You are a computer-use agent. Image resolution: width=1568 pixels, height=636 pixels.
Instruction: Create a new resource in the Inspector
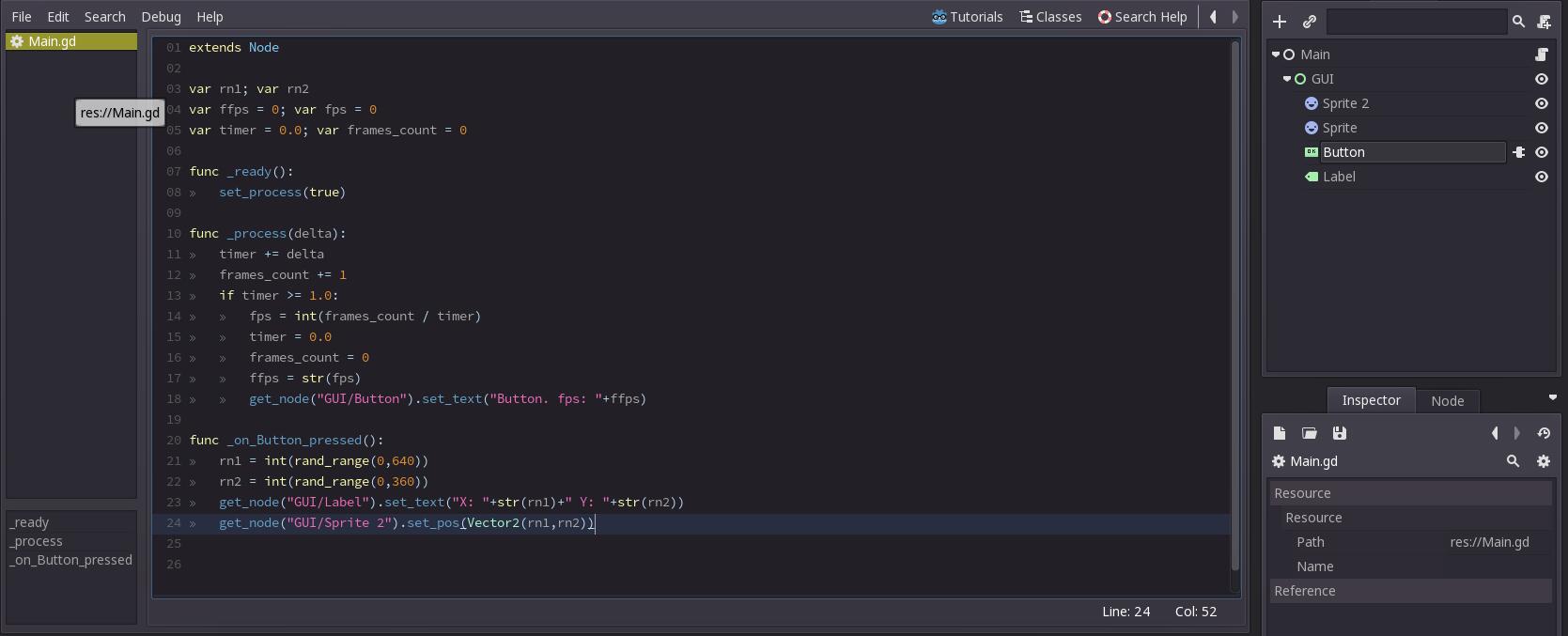click(x=1280, y=433)
